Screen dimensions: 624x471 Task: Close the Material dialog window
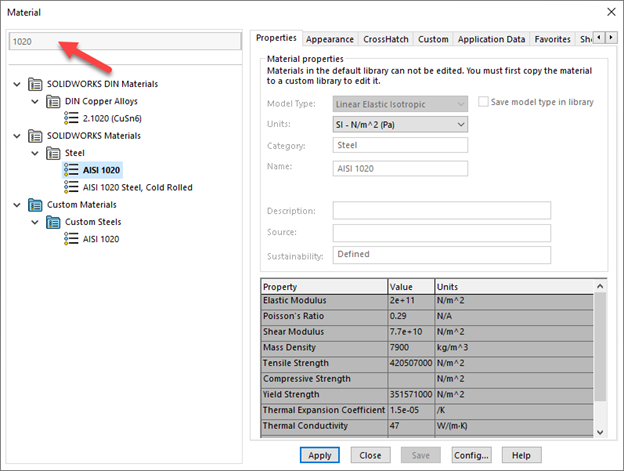pyautogui.click(x=611, y=12)
